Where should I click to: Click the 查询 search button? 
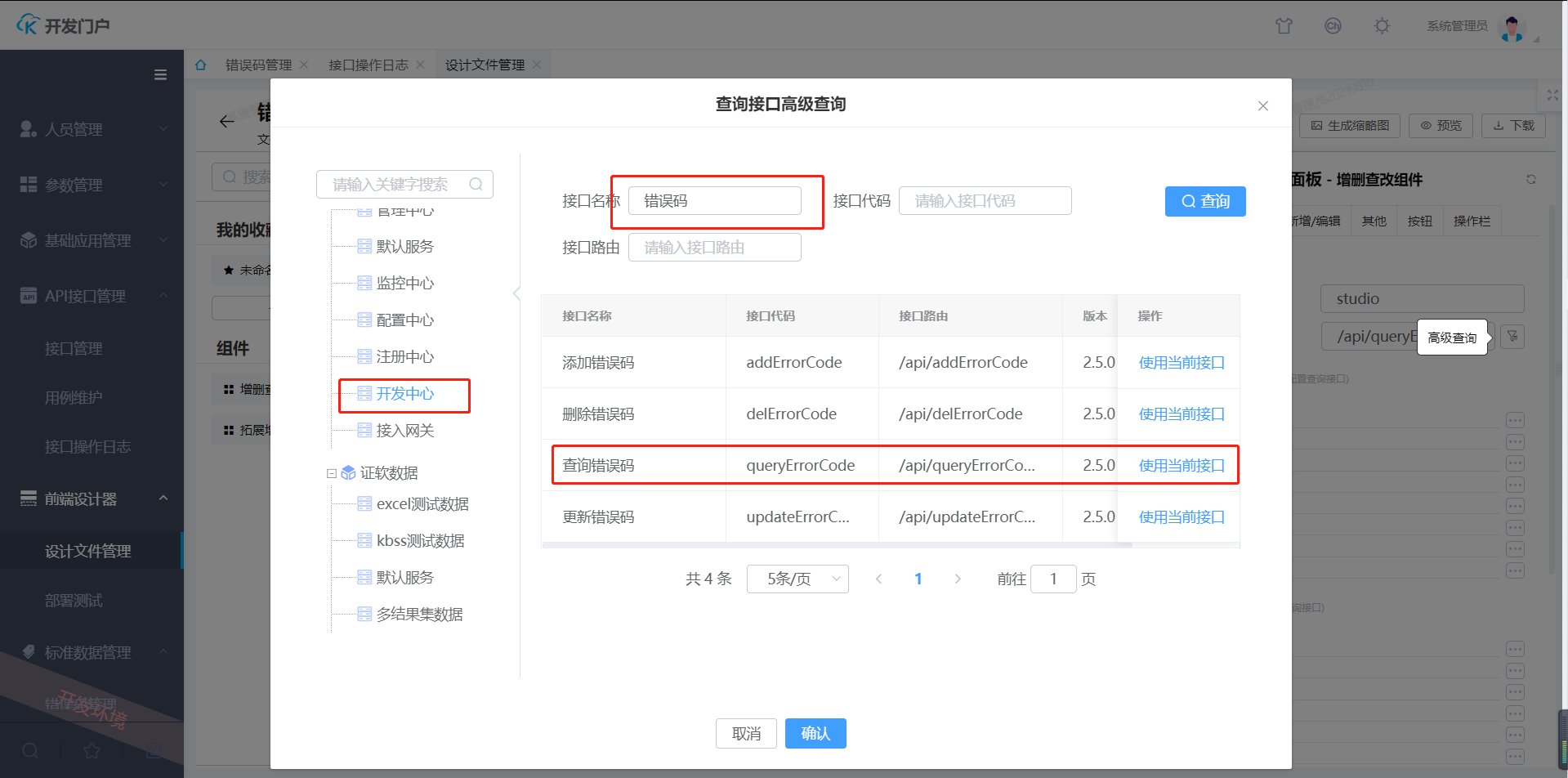(x=1205, y=201)
